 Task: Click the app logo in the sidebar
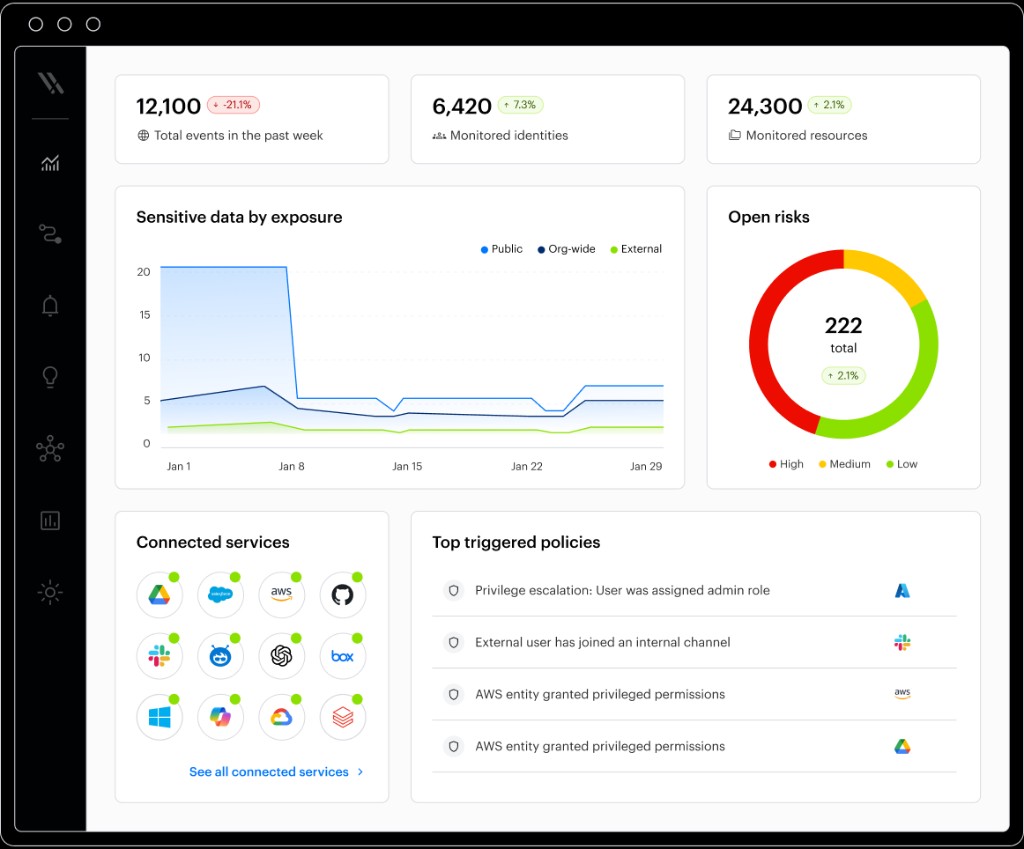click(50, 83)
